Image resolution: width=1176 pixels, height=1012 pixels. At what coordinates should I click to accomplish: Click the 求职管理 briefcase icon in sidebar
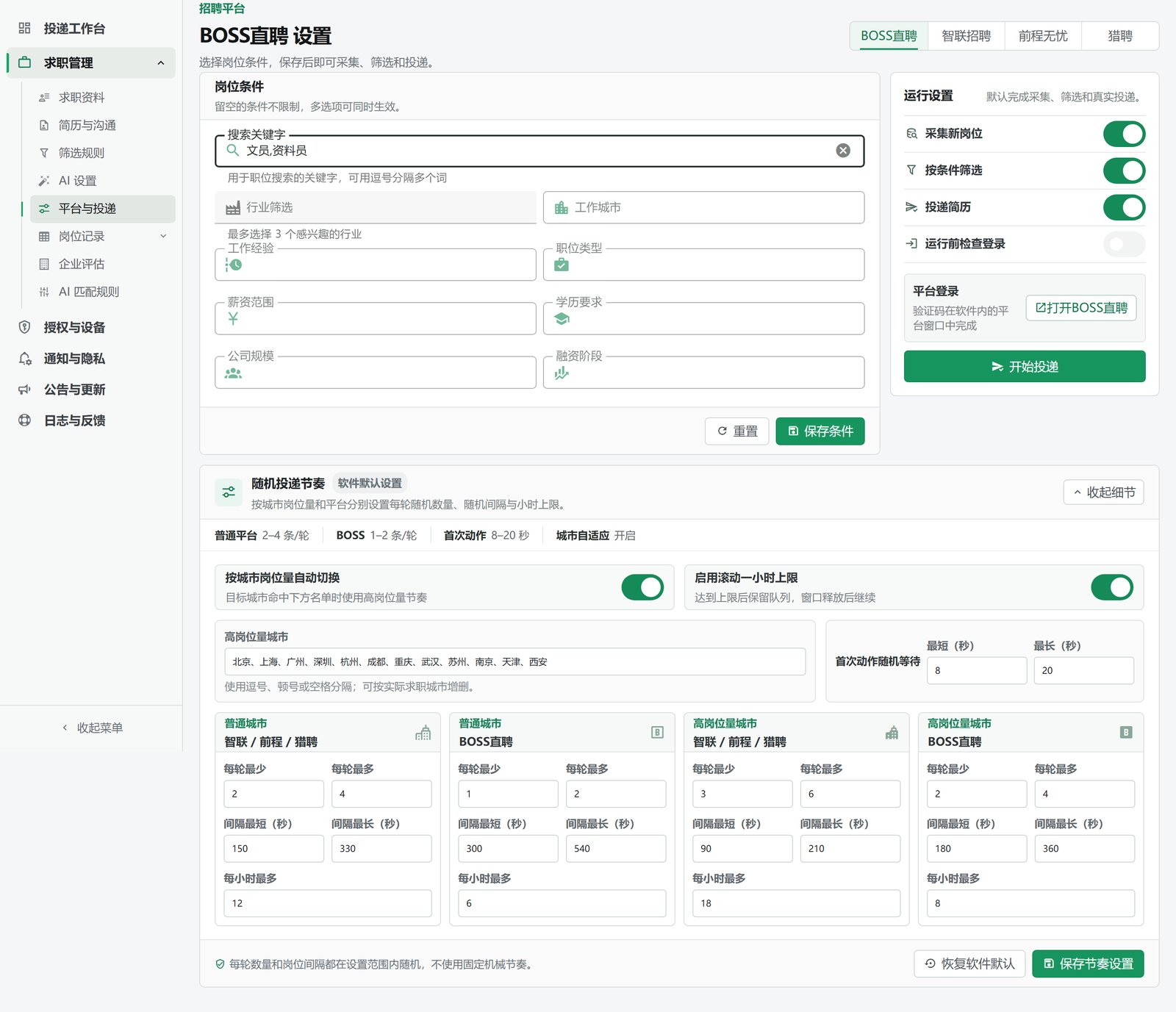(x=24, y=62)
